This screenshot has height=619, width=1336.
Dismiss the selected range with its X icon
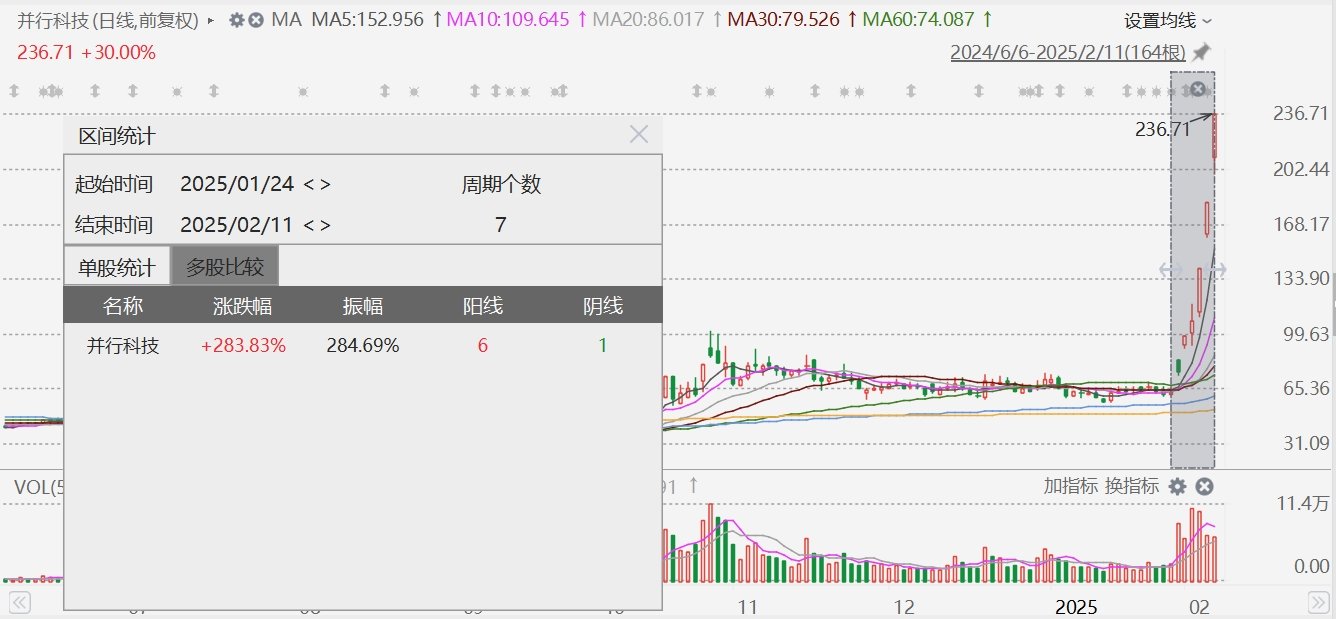[x=1198, y=89]
